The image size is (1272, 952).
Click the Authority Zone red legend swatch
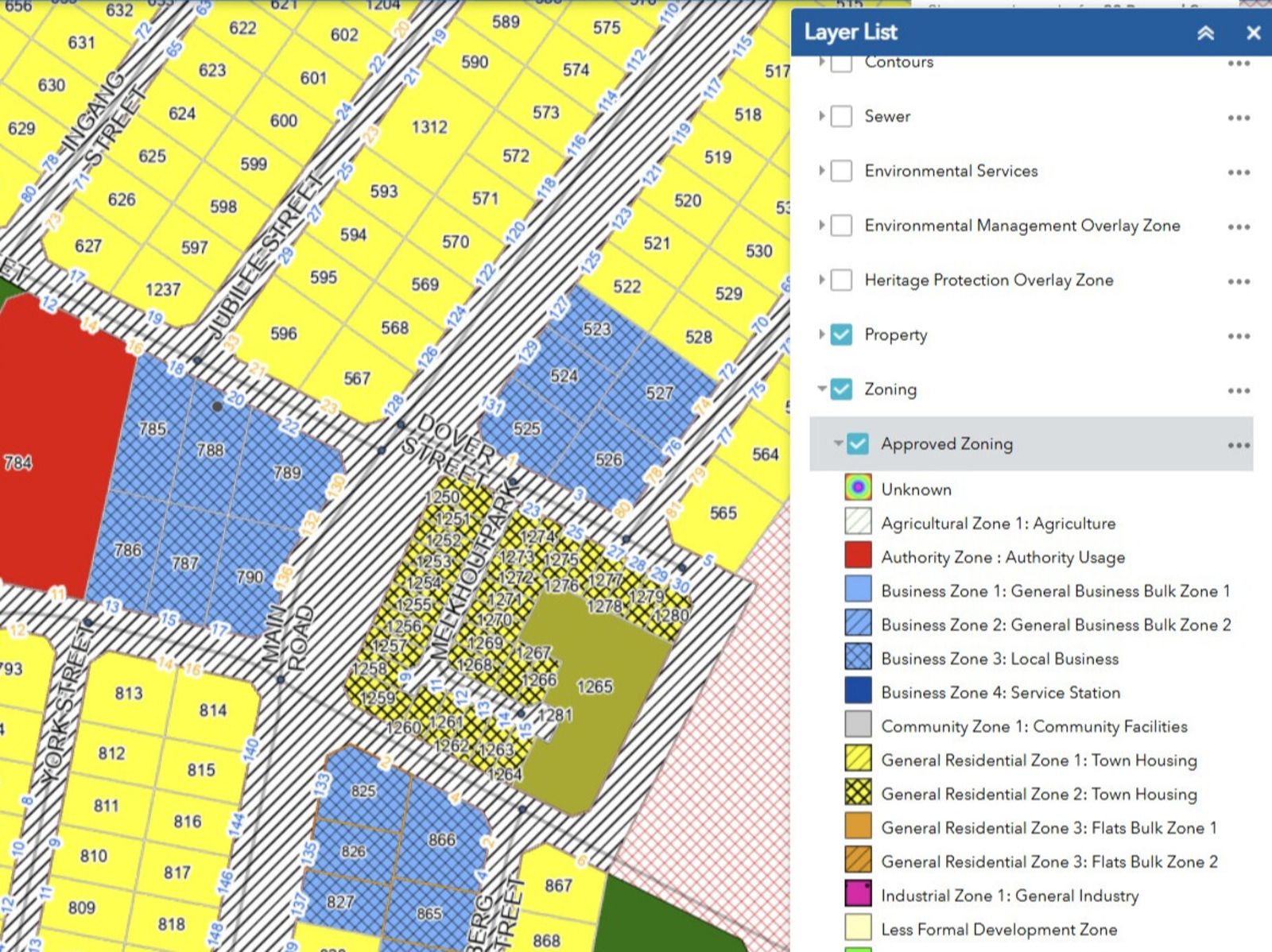(x=858, y=556)
